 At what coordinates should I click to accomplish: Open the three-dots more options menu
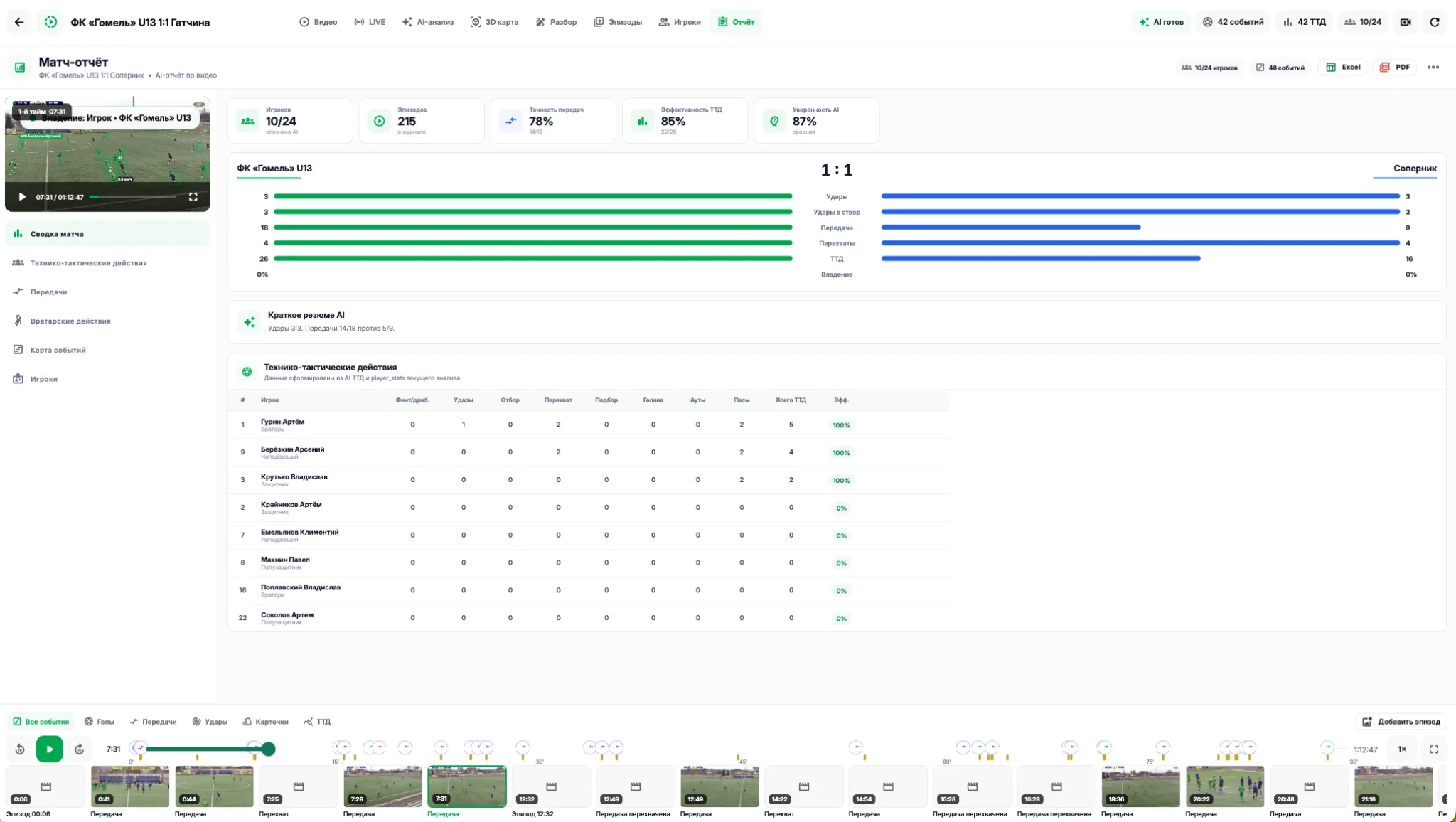click(x=1433, y=68)
